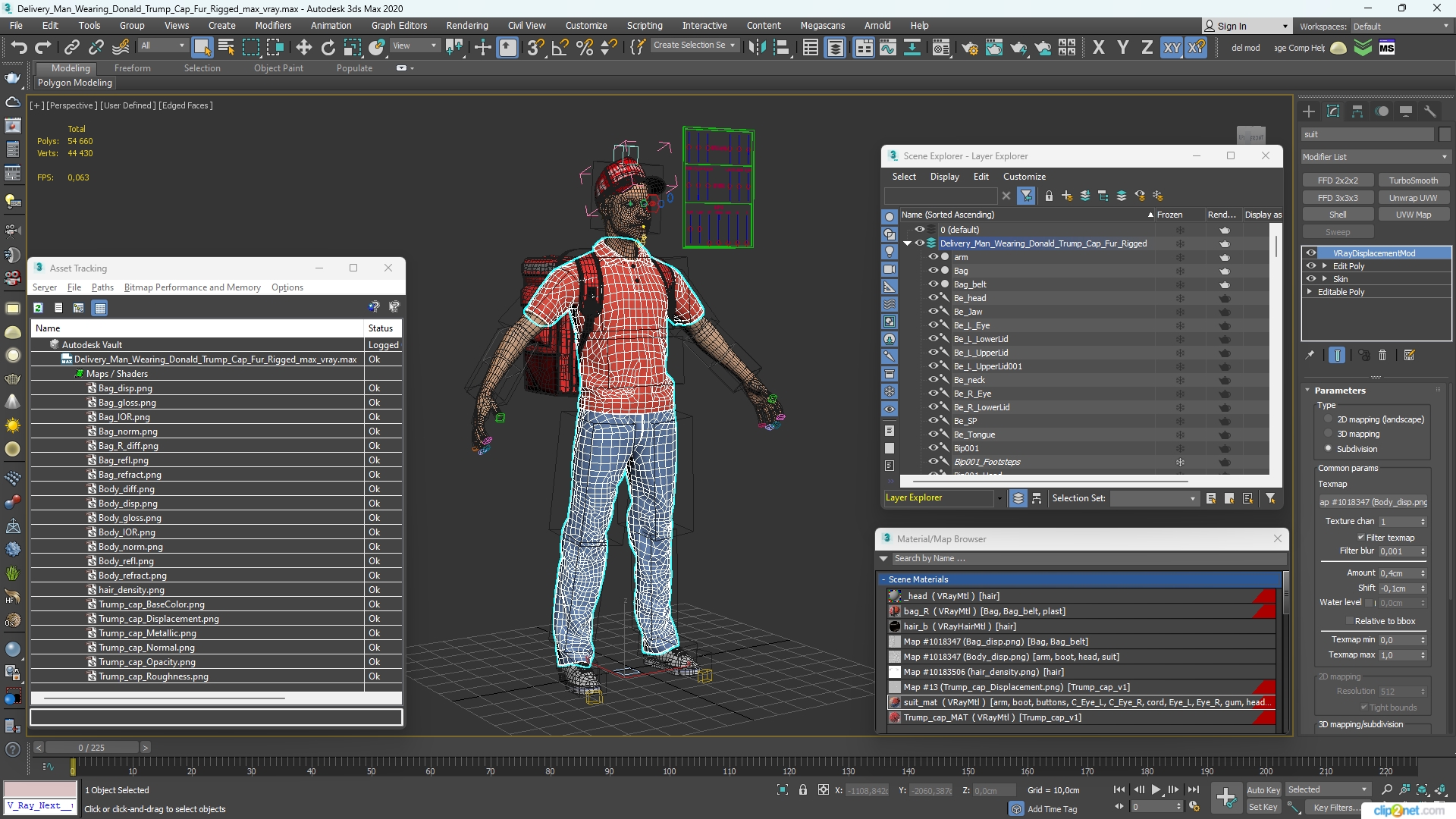The width and height of the screenshot is (1456, 819).
Task: Click the lock cell icon in Scene Explorer
Action: [1049, 196]
